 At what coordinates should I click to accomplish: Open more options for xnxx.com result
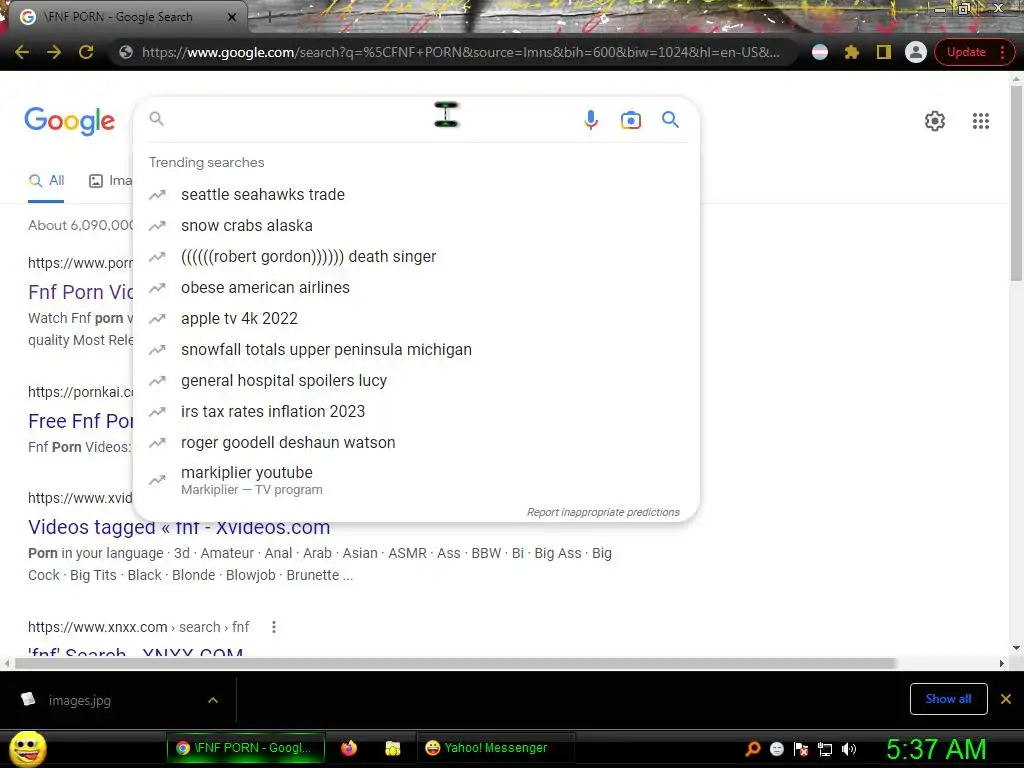click(x=274, y=627)
